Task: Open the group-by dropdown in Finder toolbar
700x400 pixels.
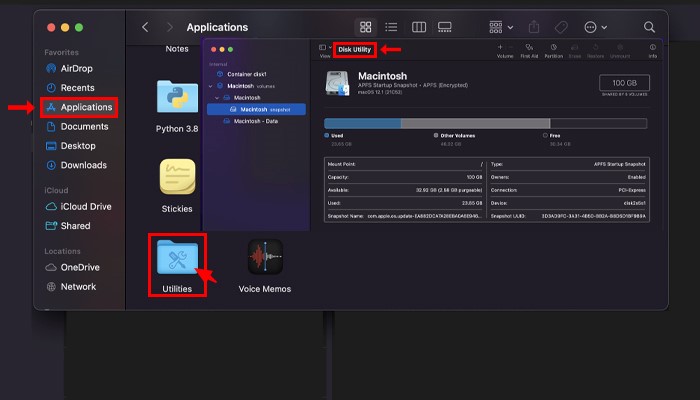Action: tap(501, 27)
